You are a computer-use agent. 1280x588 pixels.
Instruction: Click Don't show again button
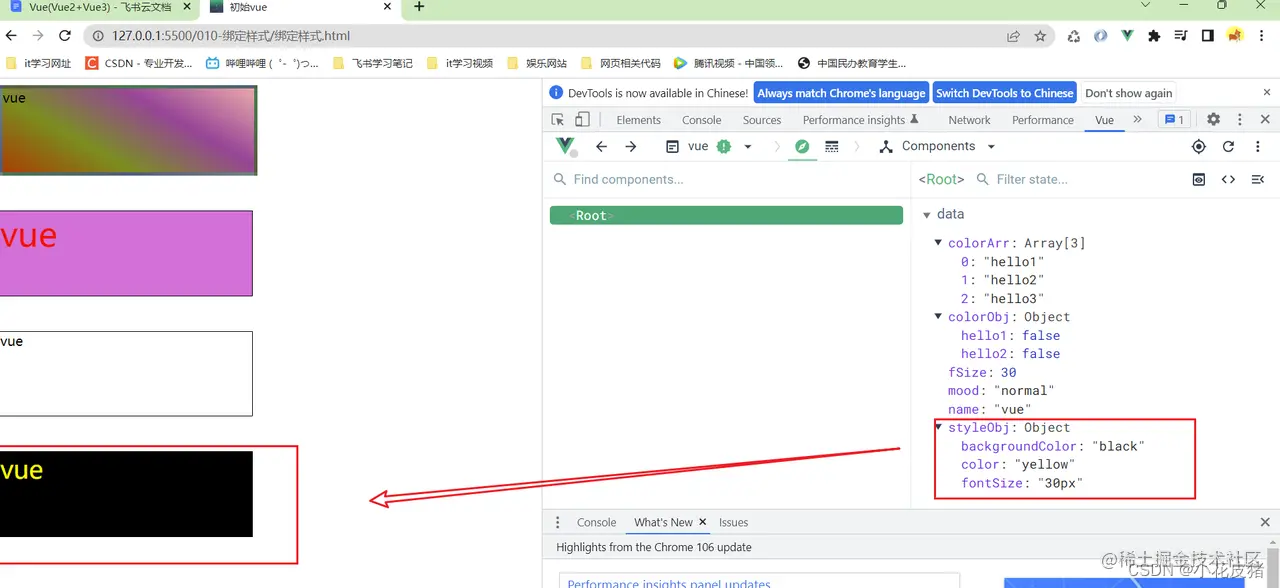[x=1128, y=93]
